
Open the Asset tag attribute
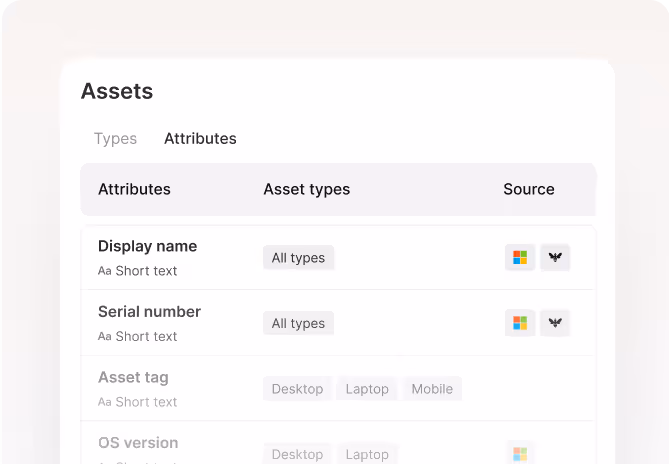coord(133,378)
